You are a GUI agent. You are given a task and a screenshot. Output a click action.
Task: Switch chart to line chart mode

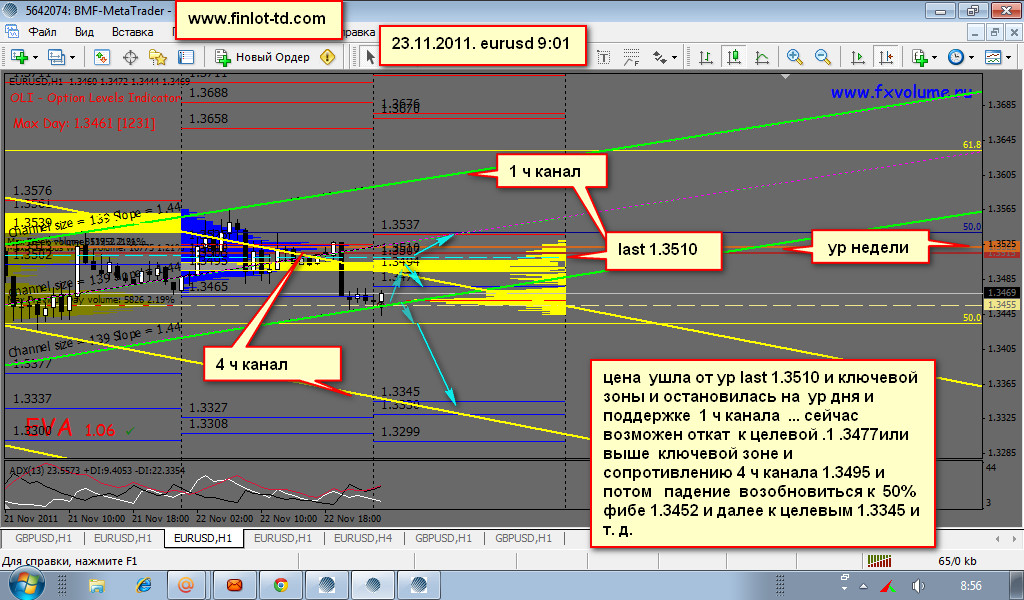point(762,57)
